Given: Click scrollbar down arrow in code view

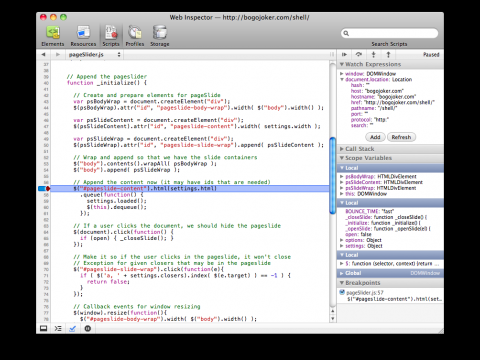Looking at the screenshot, I should (332, 318).
